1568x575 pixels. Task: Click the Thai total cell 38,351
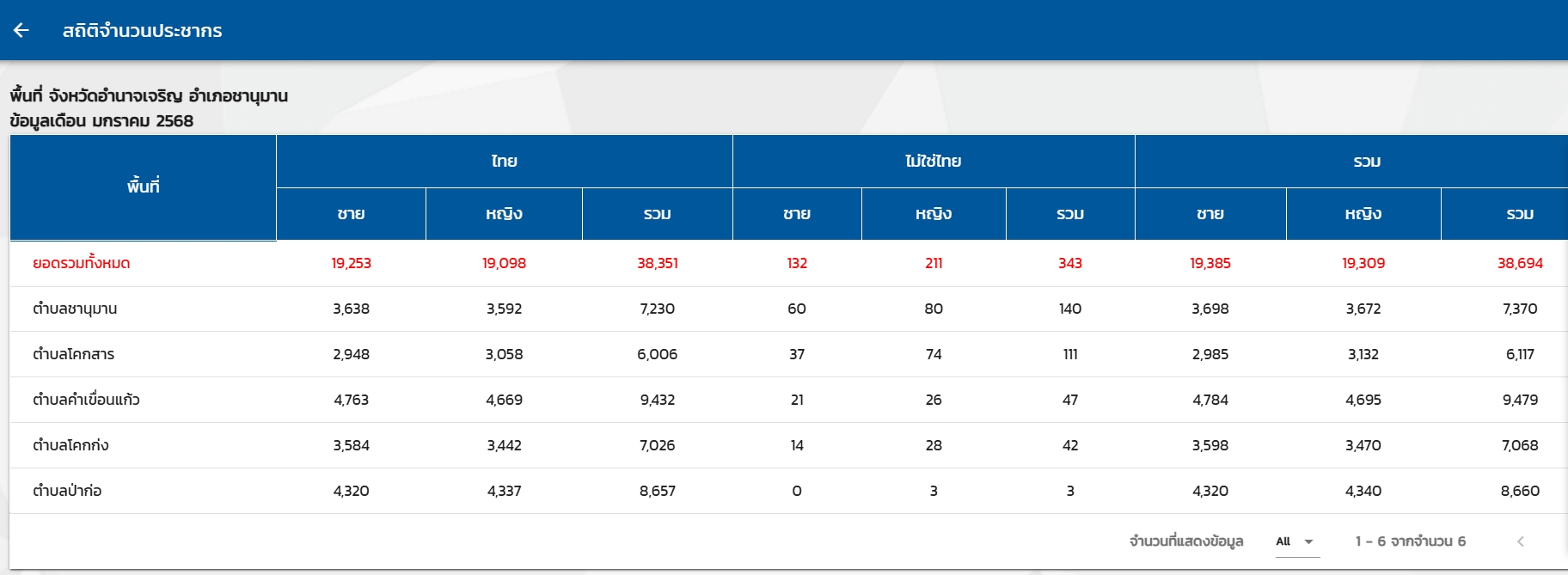(x=657, y=263)
